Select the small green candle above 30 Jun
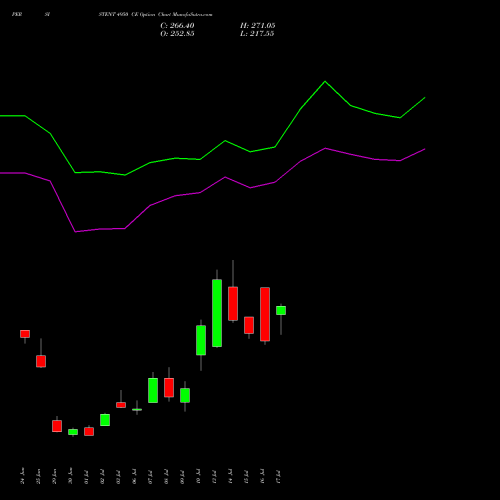Image resolution: width=500 pixels, height=500 pixels. coord(73,432)
